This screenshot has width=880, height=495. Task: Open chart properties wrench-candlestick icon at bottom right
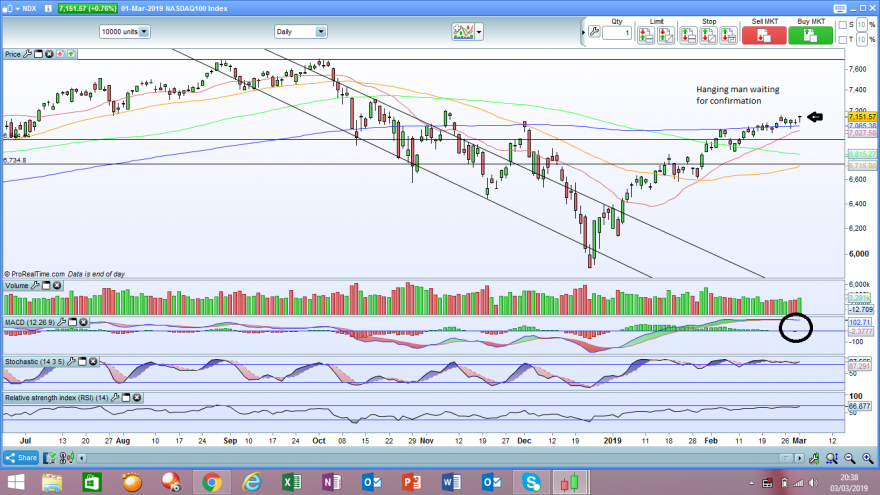814,459
